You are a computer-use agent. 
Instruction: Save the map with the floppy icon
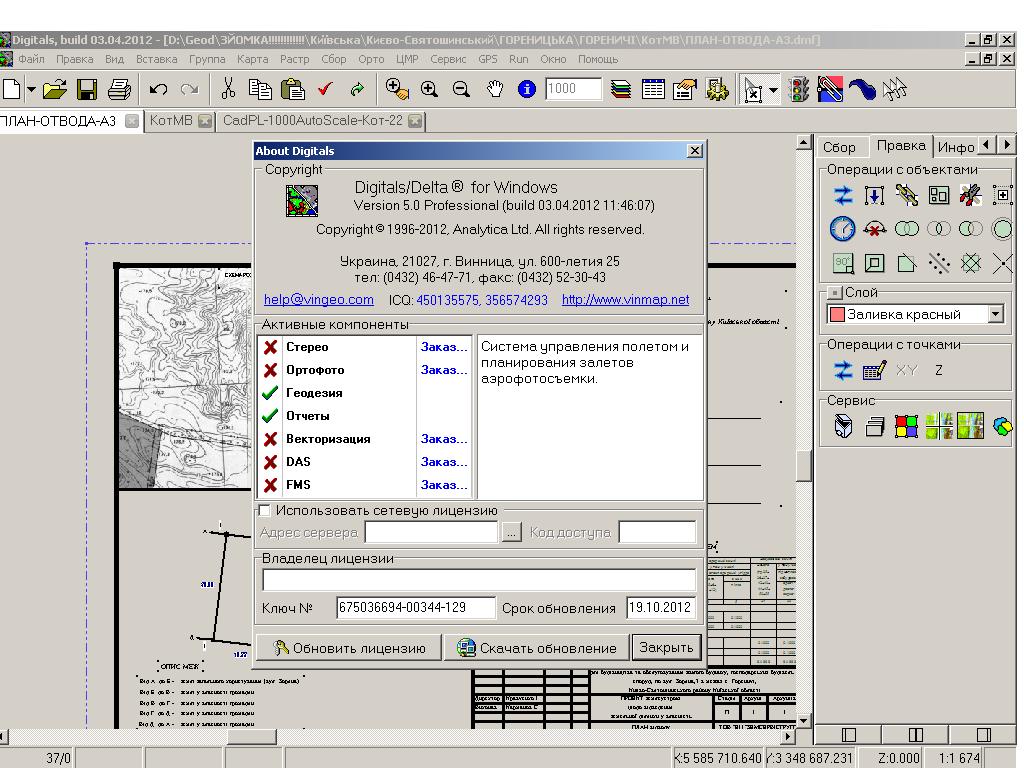click(87, 89)
